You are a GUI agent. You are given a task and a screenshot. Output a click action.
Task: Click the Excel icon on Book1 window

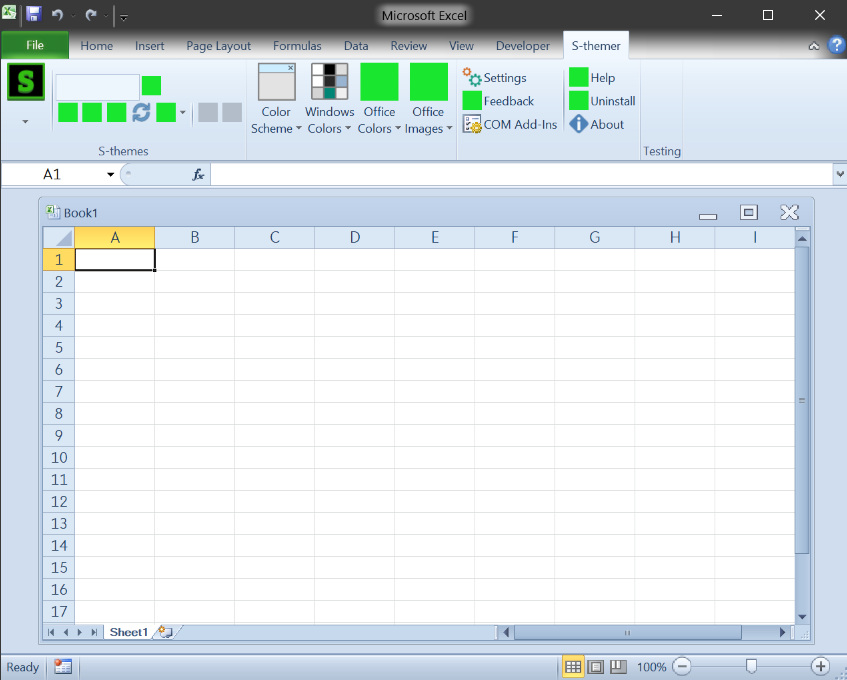[x=52, y=212]
